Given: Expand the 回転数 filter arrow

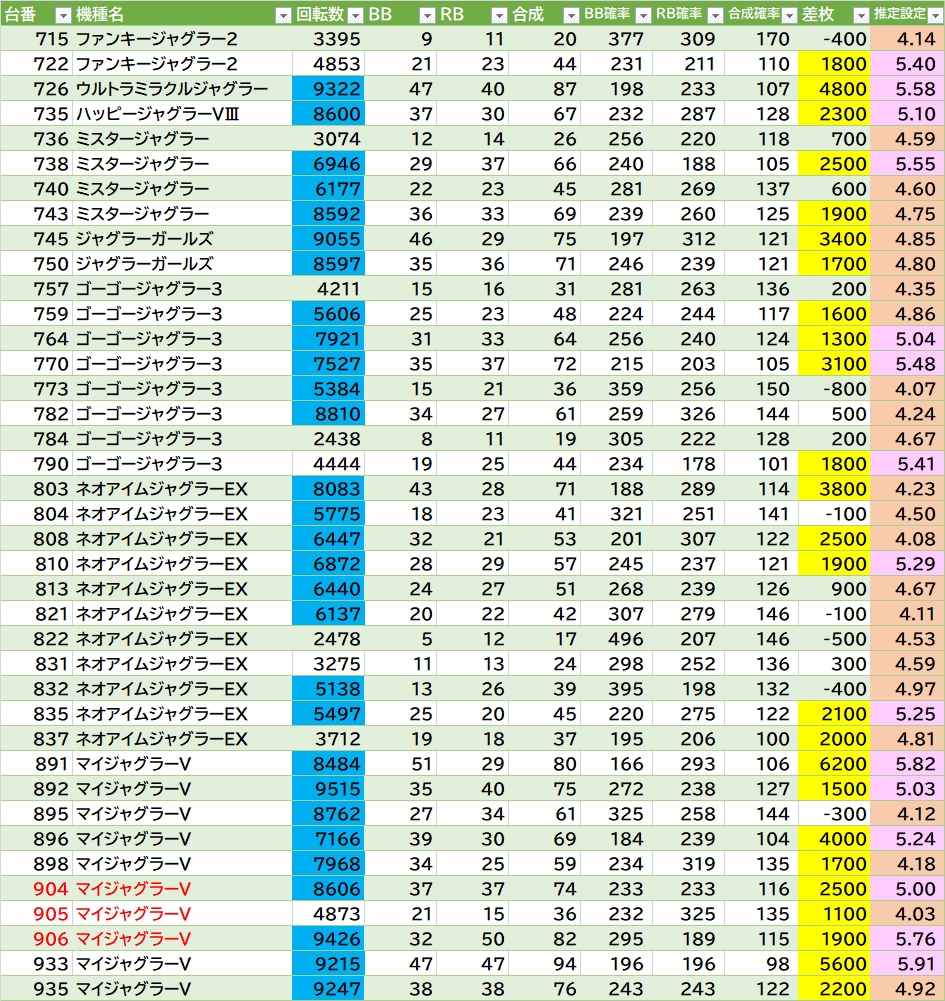Looking at the screenshot, I should point(355,15).
